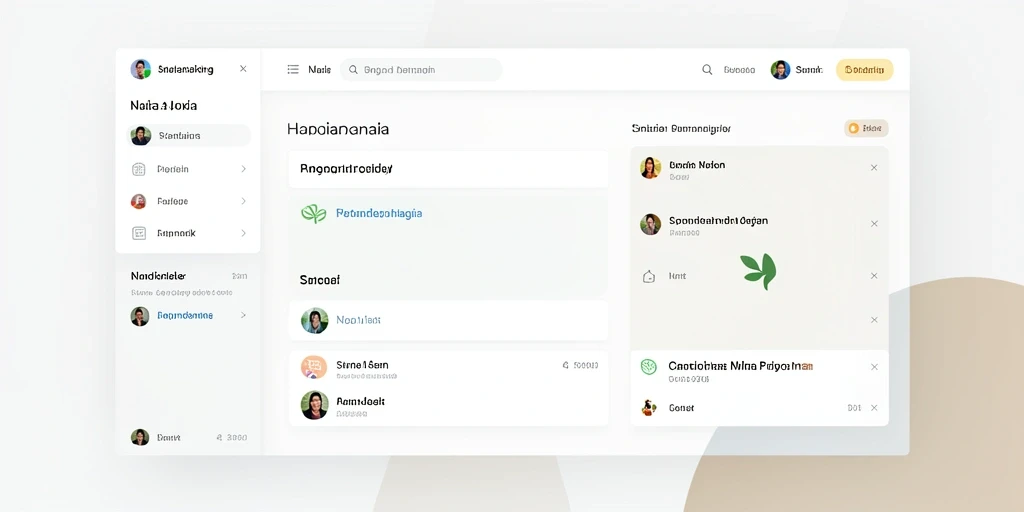1024x512 pixels.
Task: Dismiss the Gonet row with its X
Action: tap(874, 408)
